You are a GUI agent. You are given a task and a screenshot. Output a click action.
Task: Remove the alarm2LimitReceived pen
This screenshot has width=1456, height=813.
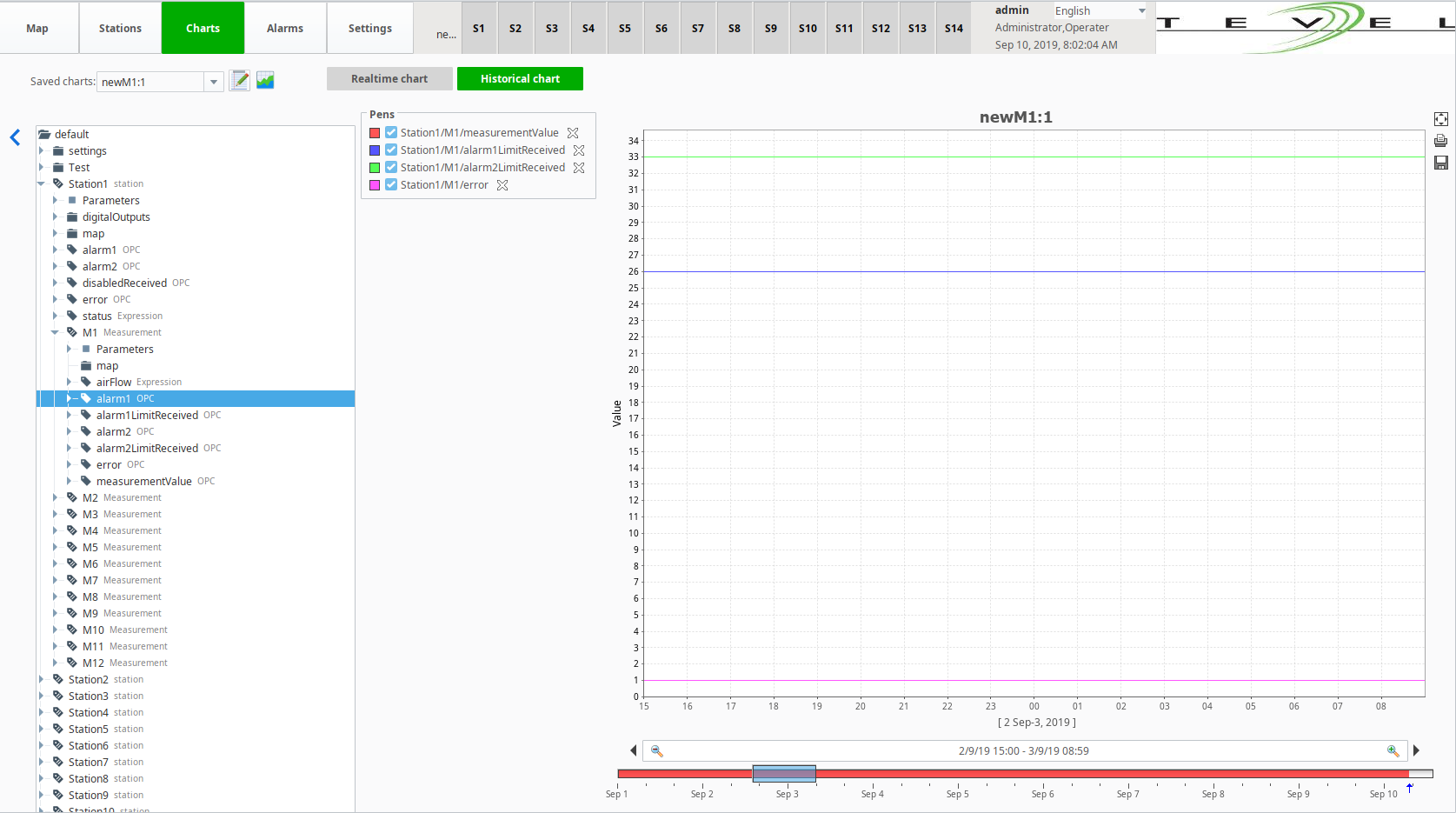[x=579, y=168]
